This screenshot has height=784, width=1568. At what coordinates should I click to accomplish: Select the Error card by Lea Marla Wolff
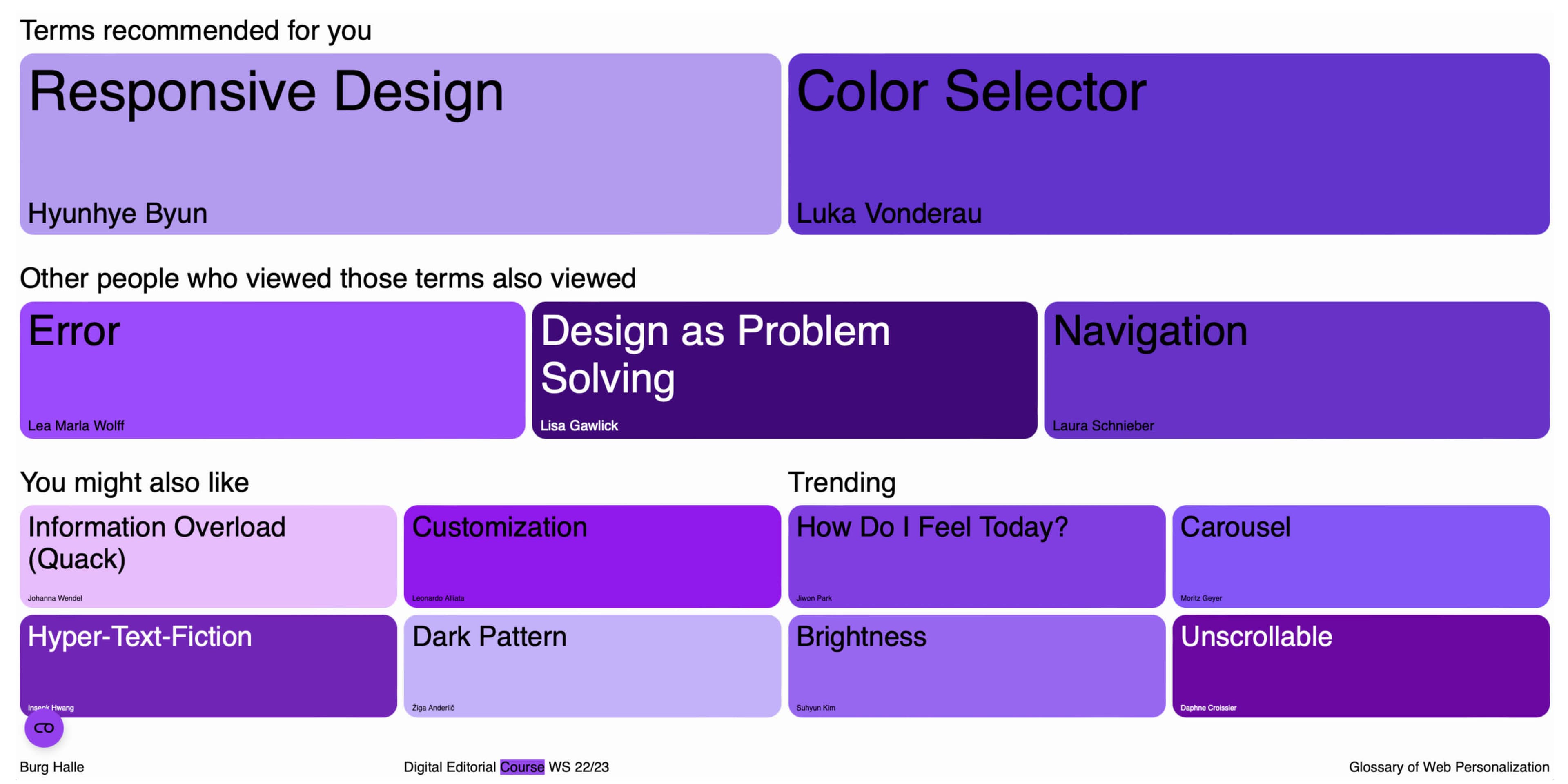(x=272, y=370)
